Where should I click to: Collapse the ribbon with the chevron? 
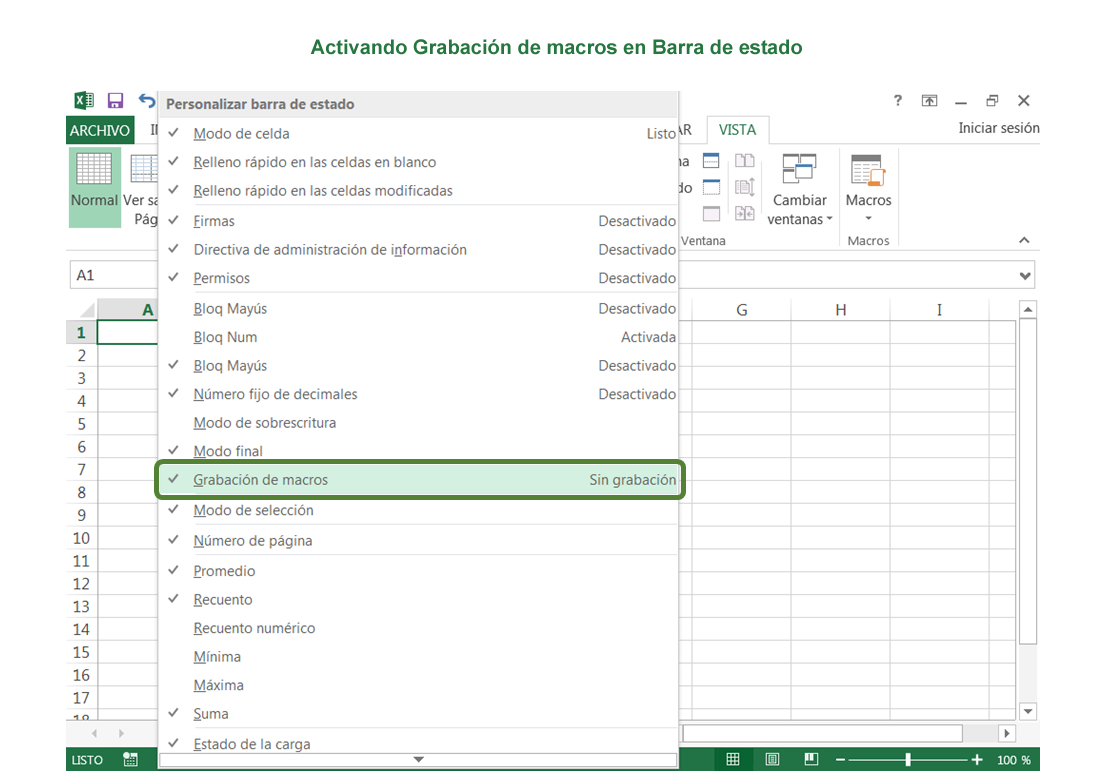[x=1024, y=240]
